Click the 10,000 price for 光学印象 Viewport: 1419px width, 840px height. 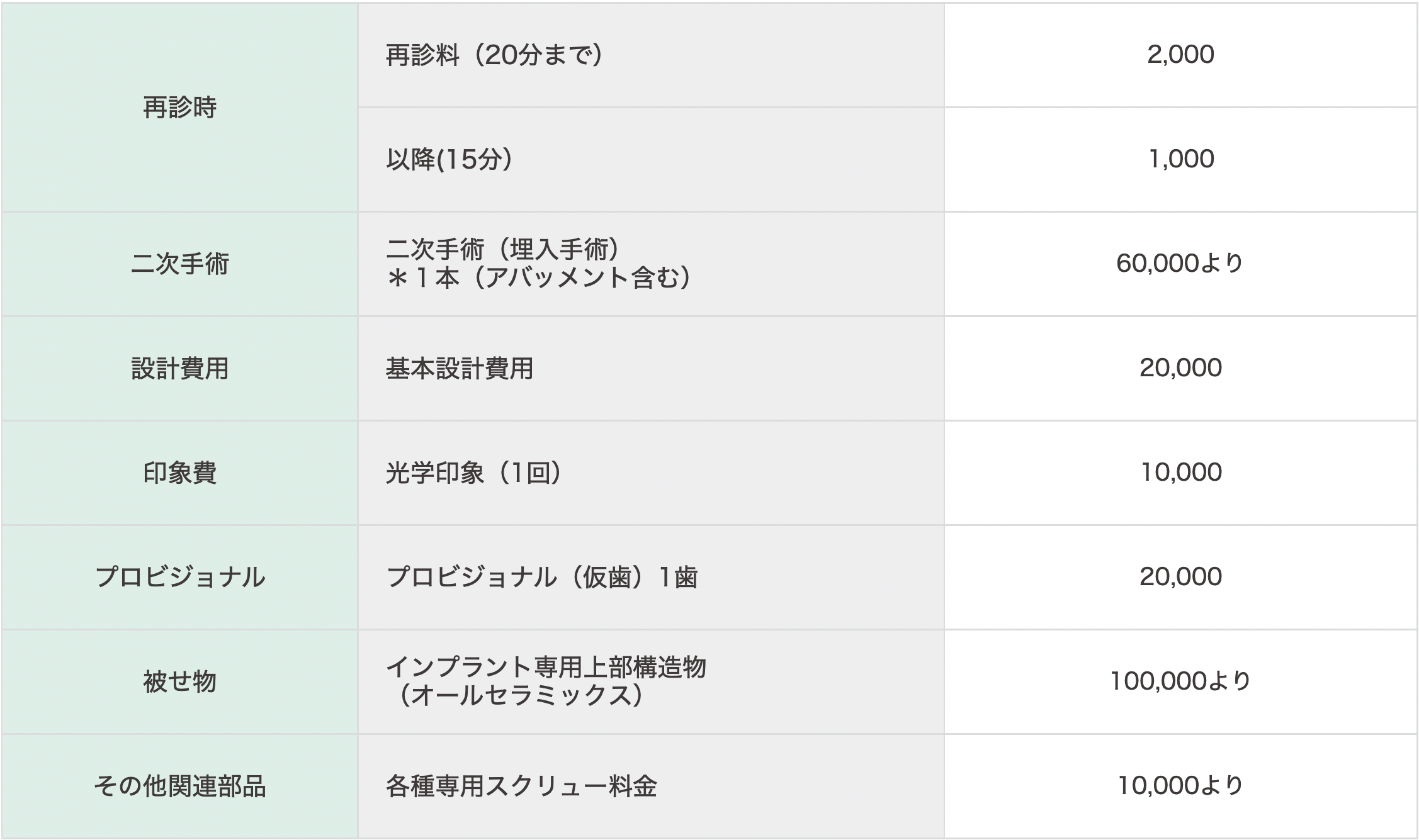click(1180, 473)
